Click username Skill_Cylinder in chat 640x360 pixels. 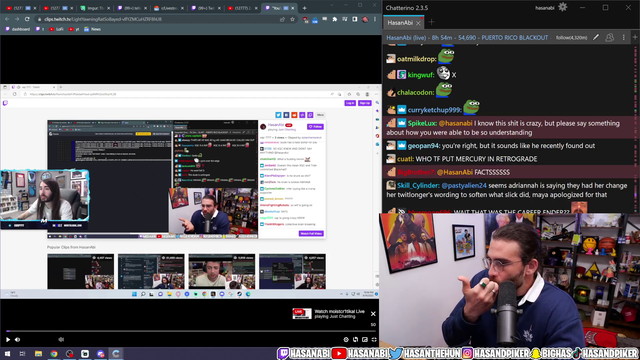pyautogui.click(x=418, y=185)
